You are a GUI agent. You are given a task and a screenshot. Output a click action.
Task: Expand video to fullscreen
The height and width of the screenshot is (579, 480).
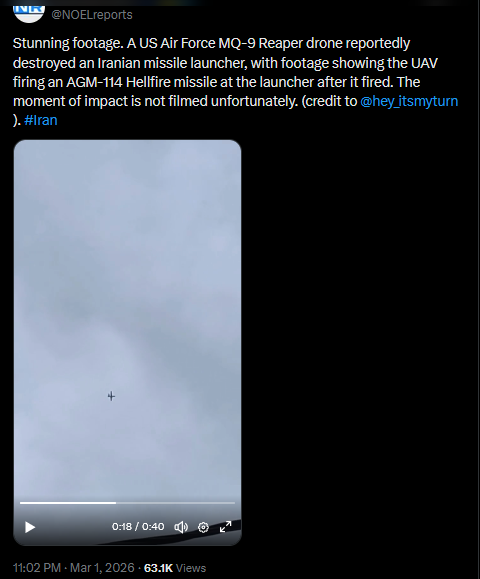(x=226, y=527)
